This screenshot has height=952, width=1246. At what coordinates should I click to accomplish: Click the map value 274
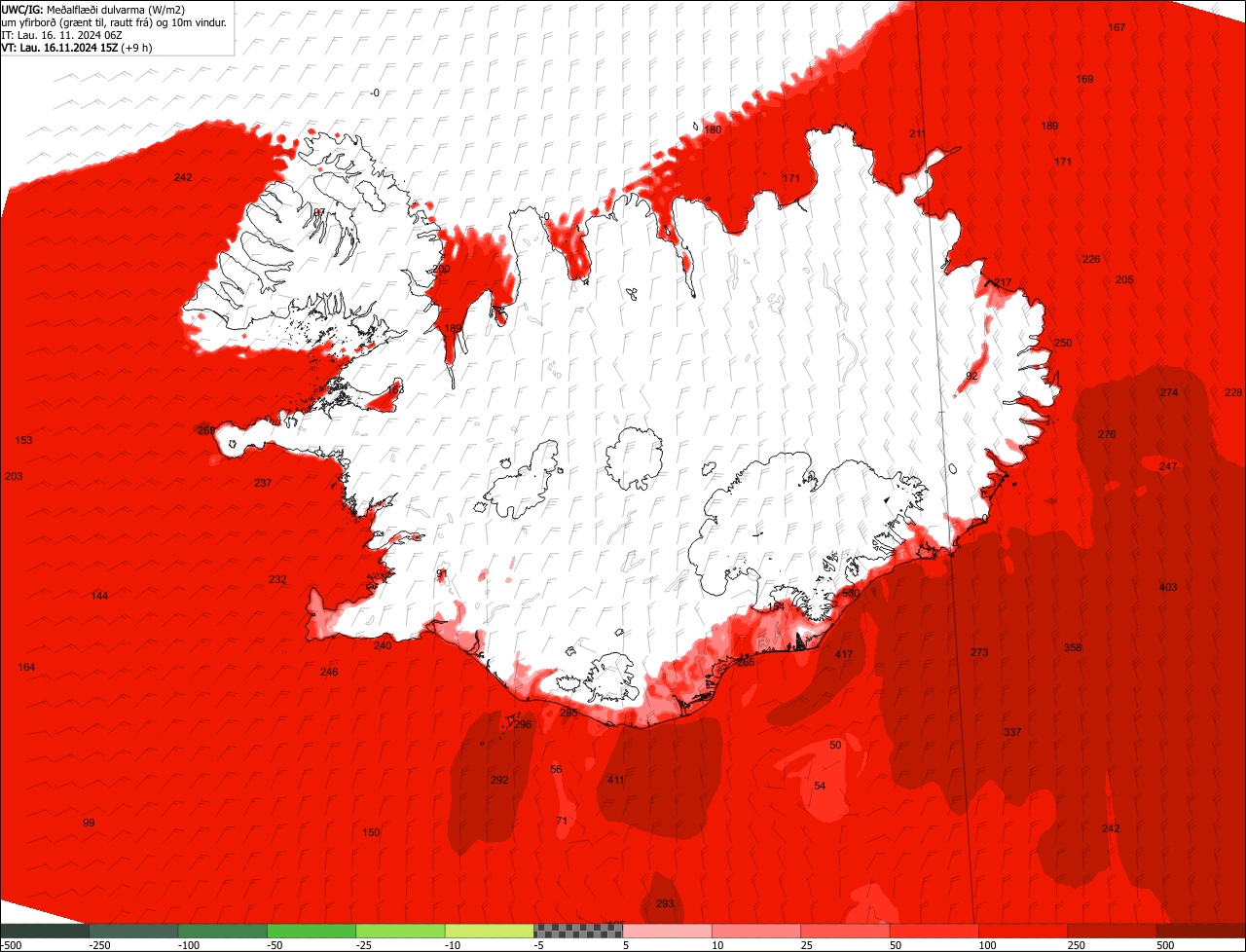(1169, 392)
